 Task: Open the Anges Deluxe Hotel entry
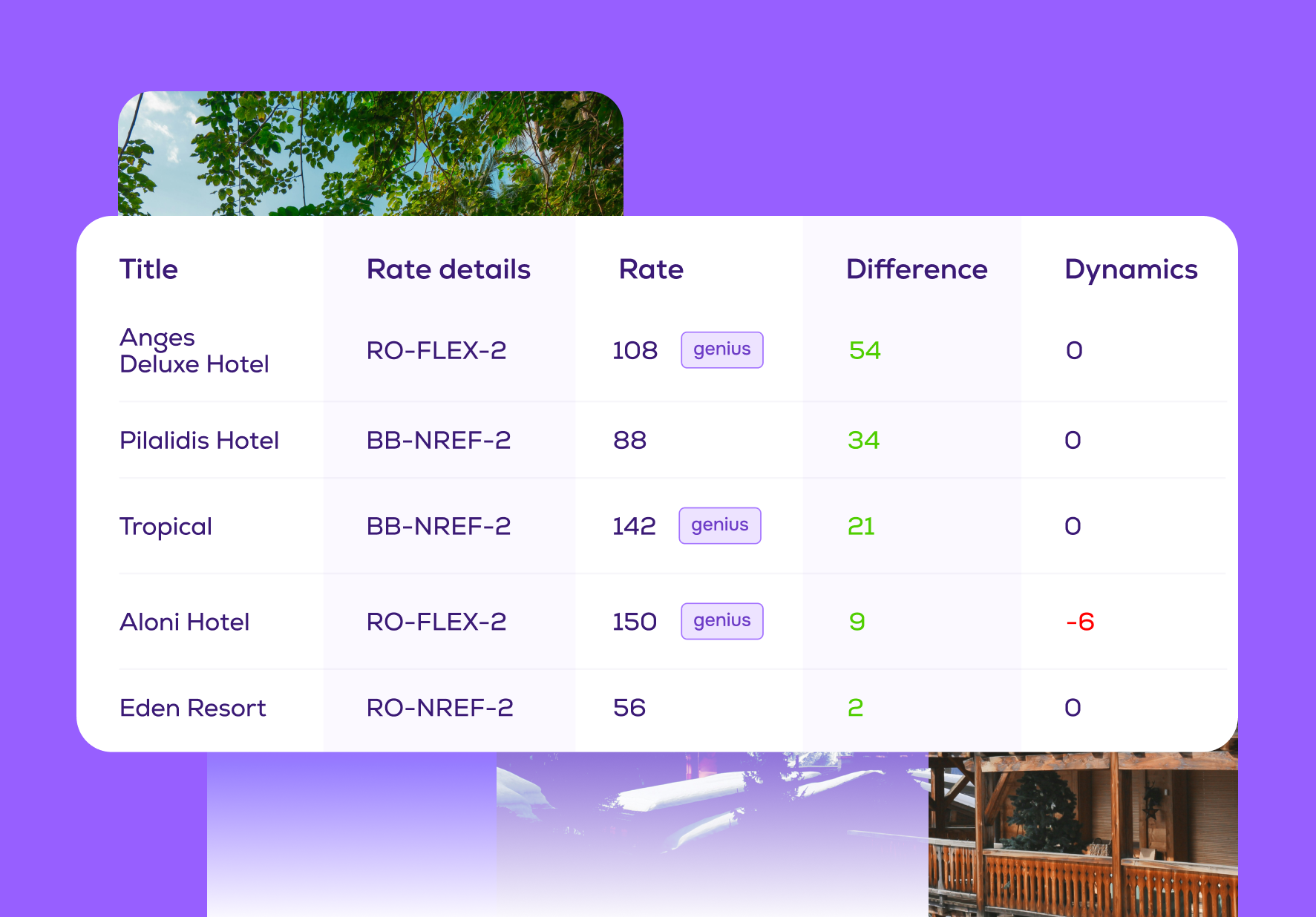(x=194, y=350)
